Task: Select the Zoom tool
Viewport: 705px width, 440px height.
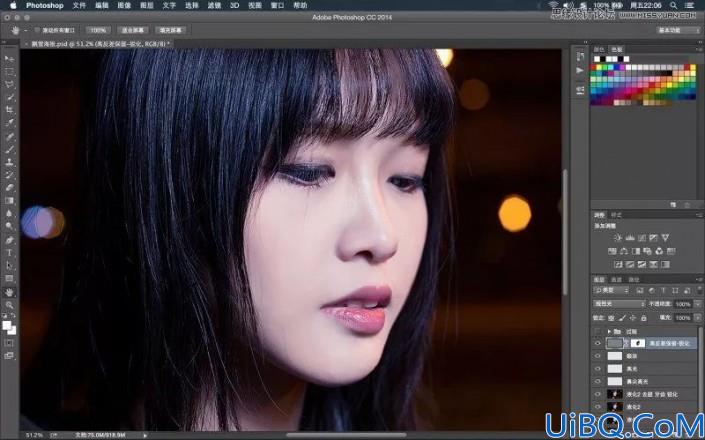Action: 9,306
